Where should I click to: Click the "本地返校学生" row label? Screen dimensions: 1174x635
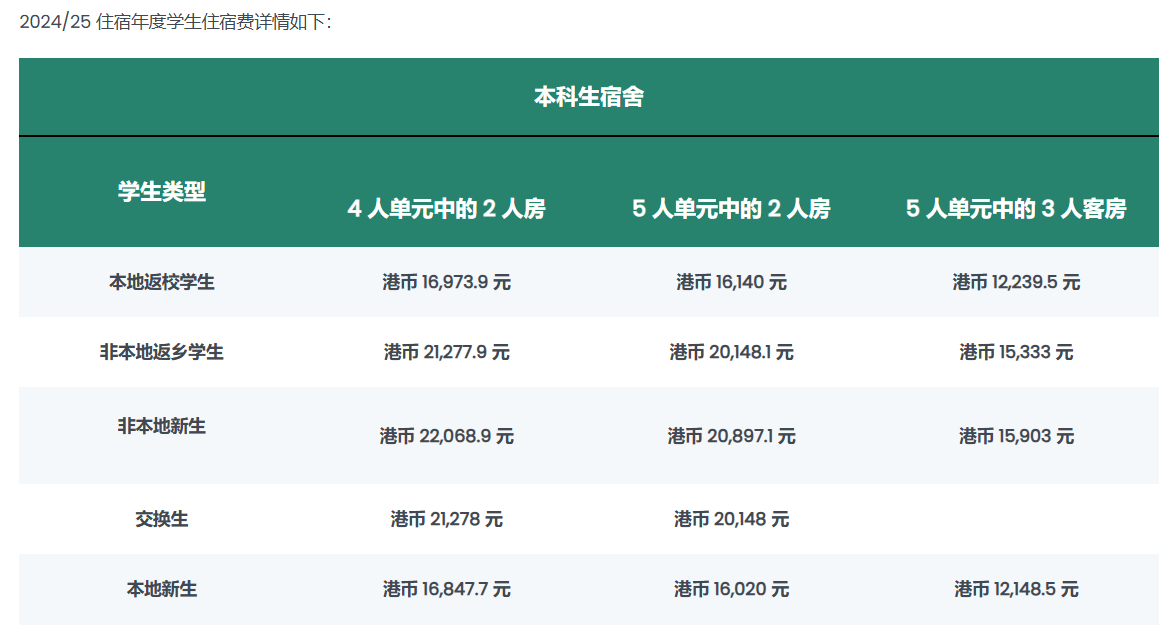(162, 282)
